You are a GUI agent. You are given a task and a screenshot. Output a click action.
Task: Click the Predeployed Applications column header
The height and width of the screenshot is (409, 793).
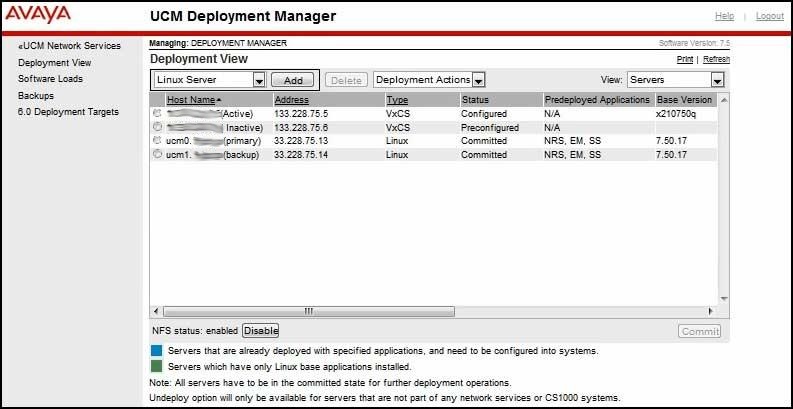click(597, 100)
